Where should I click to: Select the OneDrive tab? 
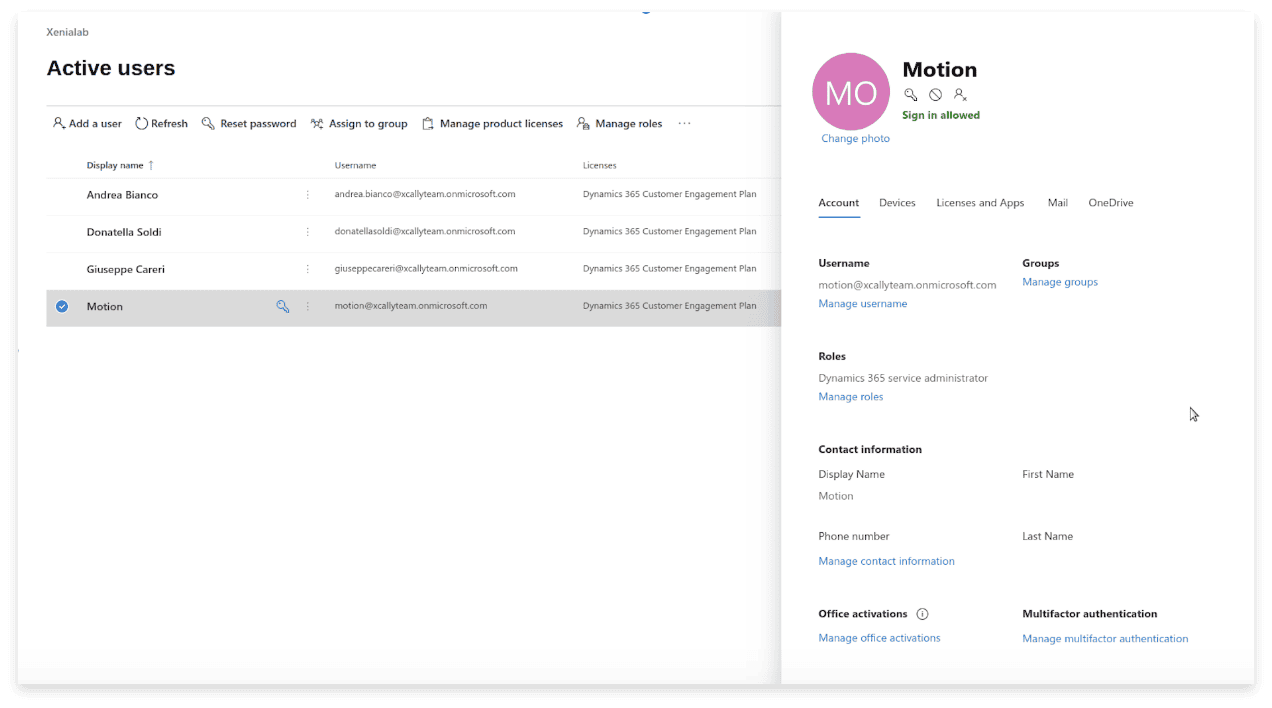click(1111, 203)
